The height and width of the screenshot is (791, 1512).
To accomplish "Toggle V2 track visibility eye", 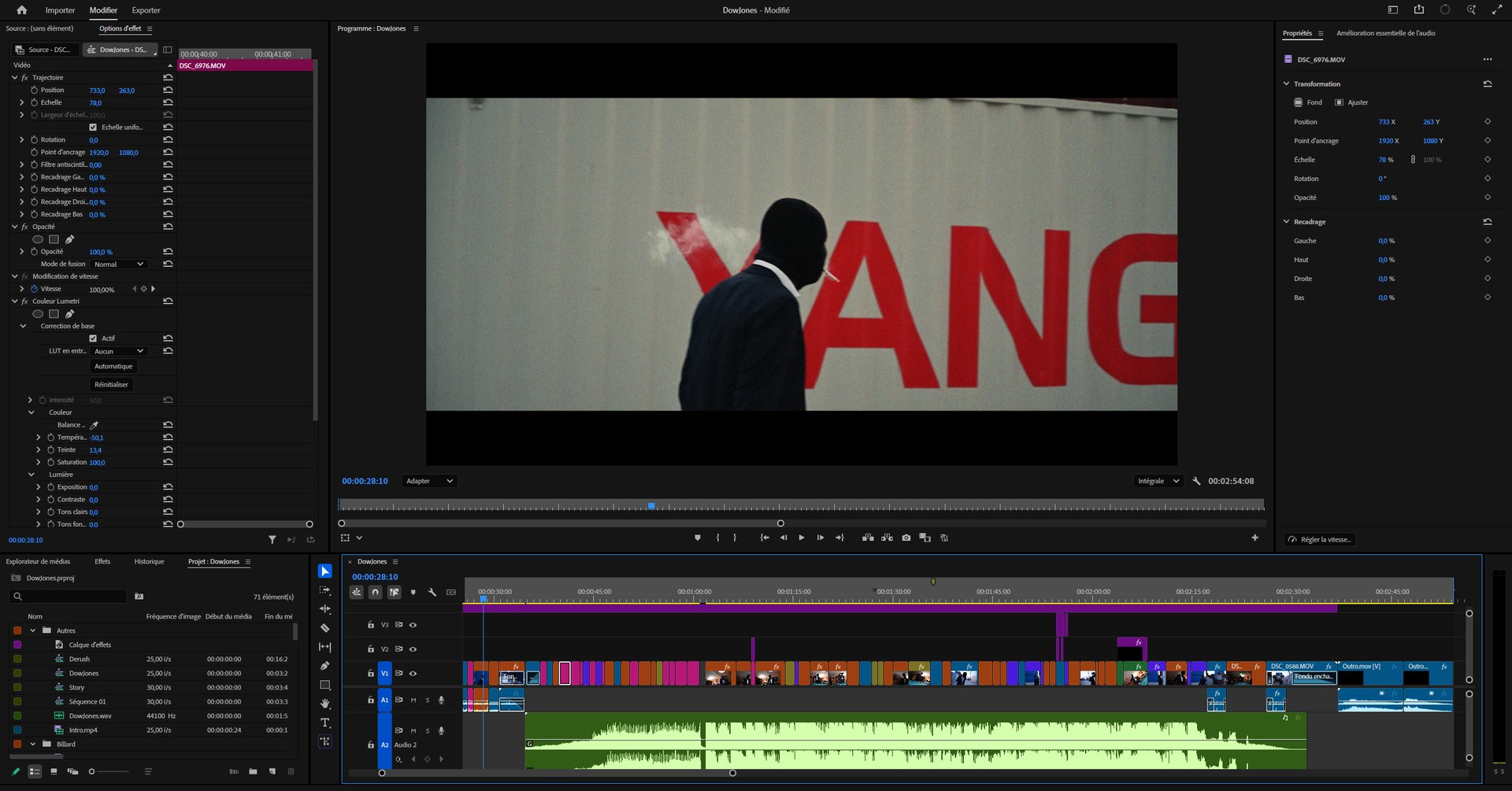I will pyautogui.click(x=413, y=649).
